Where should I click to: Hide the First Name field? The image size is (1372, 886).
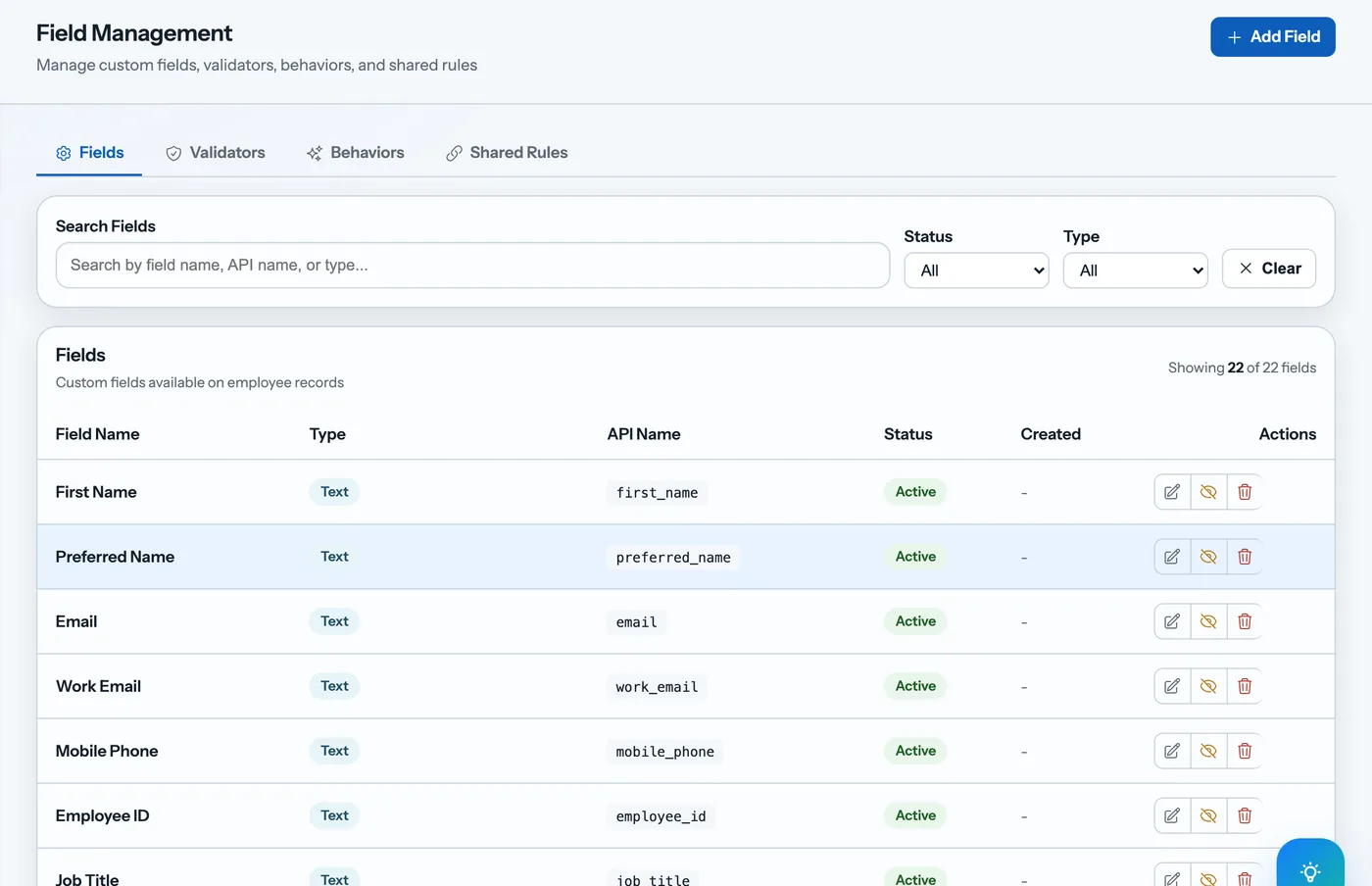click(1208, 492)
